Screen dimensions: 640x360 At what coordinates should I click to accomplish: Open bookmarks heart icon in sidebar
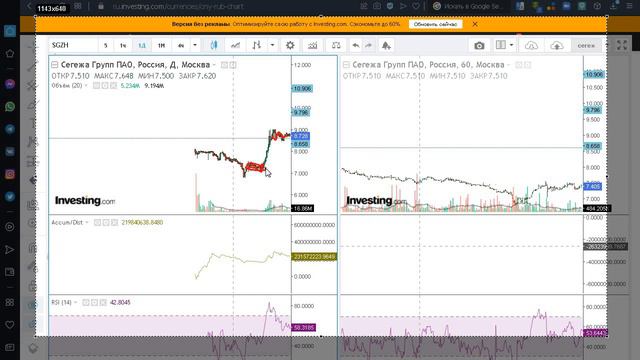tap(10, 325)
